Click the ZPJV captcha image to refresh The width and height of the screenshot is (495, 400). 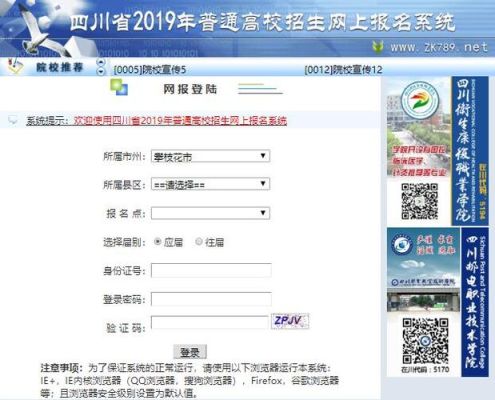click(290, 321)
